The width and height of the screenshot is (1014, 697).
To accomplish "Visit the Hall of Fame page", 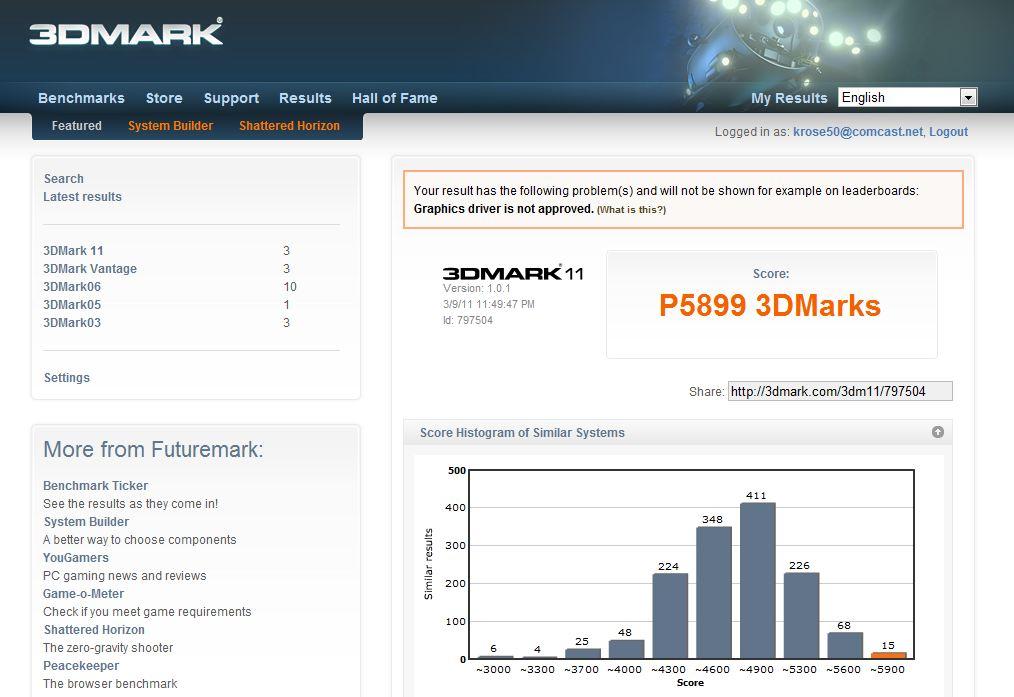I will coord(394,98).
